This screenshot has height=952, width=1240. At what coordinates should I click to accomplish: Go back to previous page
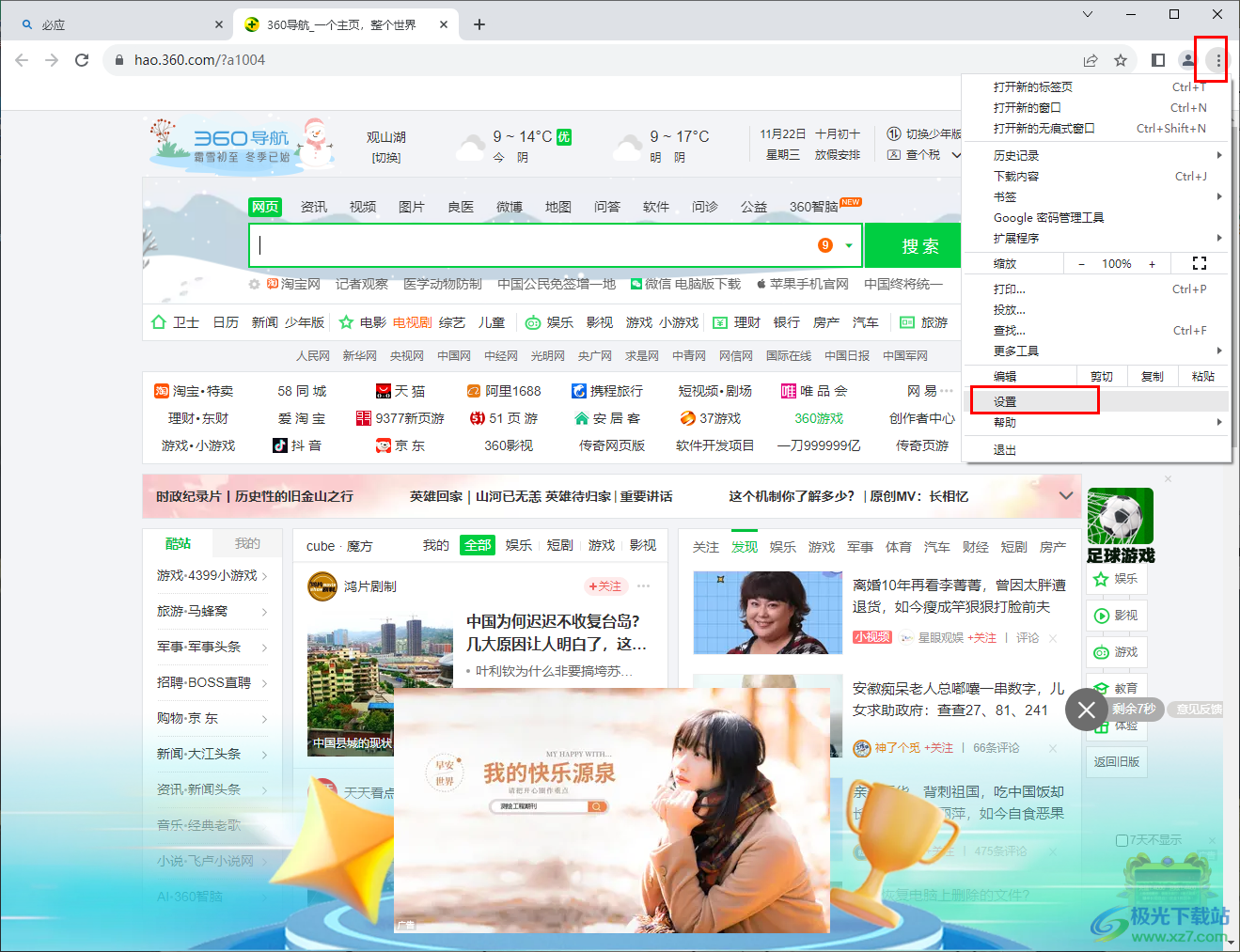pos(22,60)
